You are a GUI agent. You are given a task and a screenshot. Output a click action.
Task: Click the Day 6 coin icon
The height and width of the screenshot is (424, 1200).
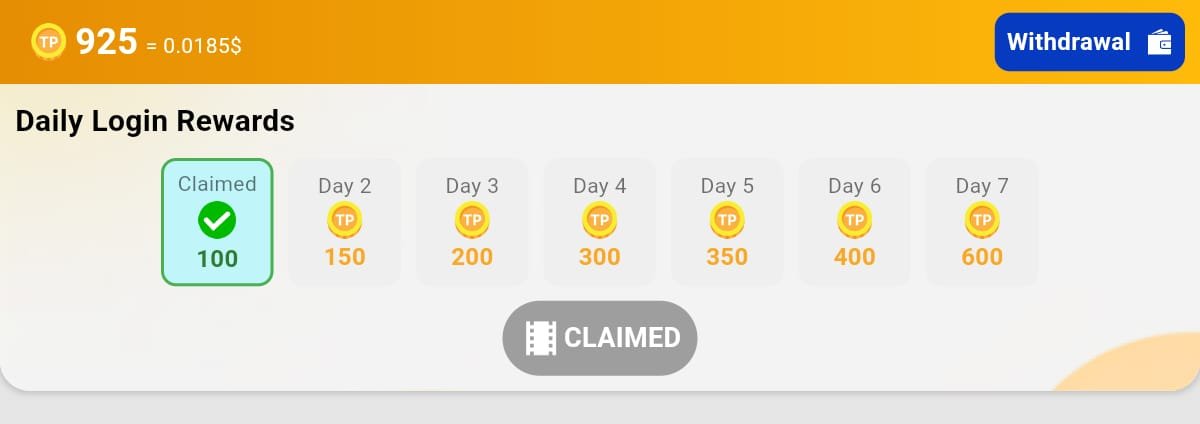pyautogui.click(x=854, y=219)
